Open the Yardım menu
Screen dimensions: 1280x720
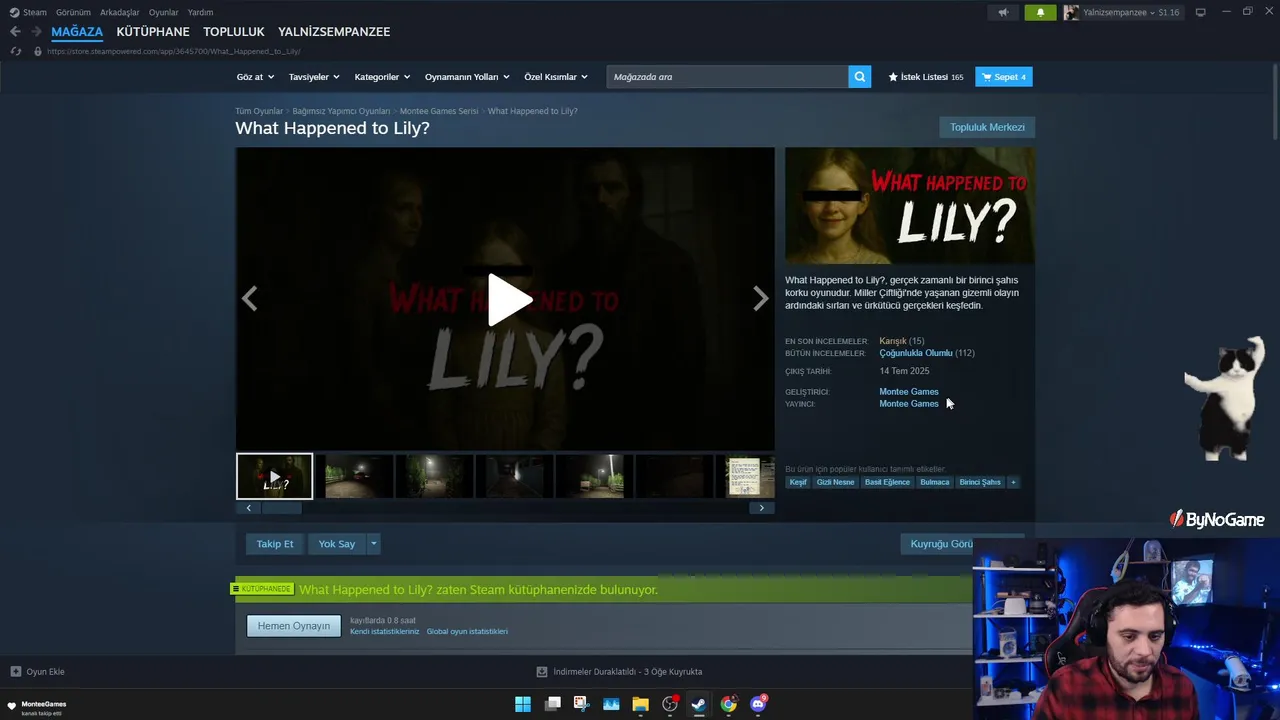200,12
